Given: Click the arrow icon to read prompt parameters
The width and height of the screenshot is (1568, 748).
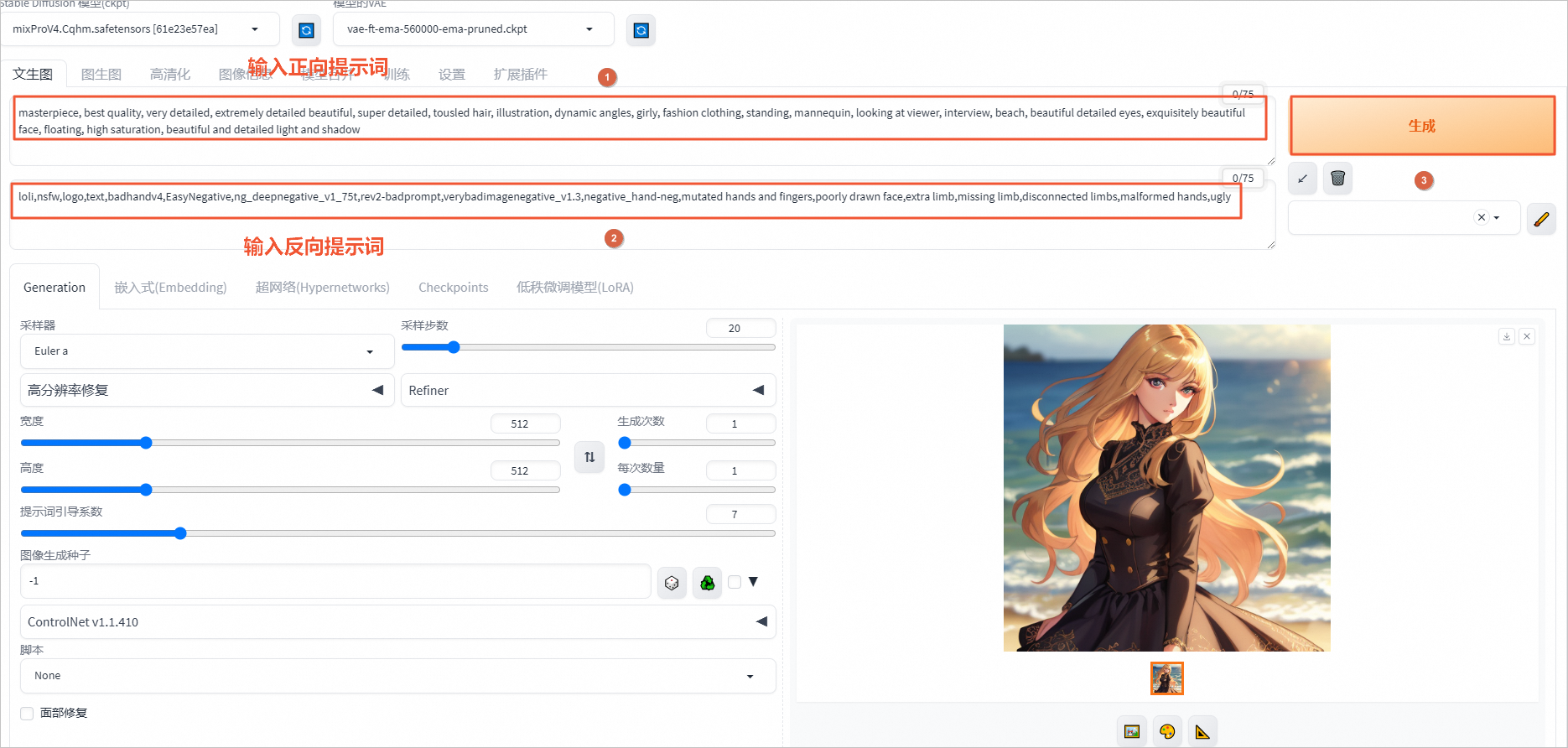Looking at the screenshot, I should pos(1302,179).
